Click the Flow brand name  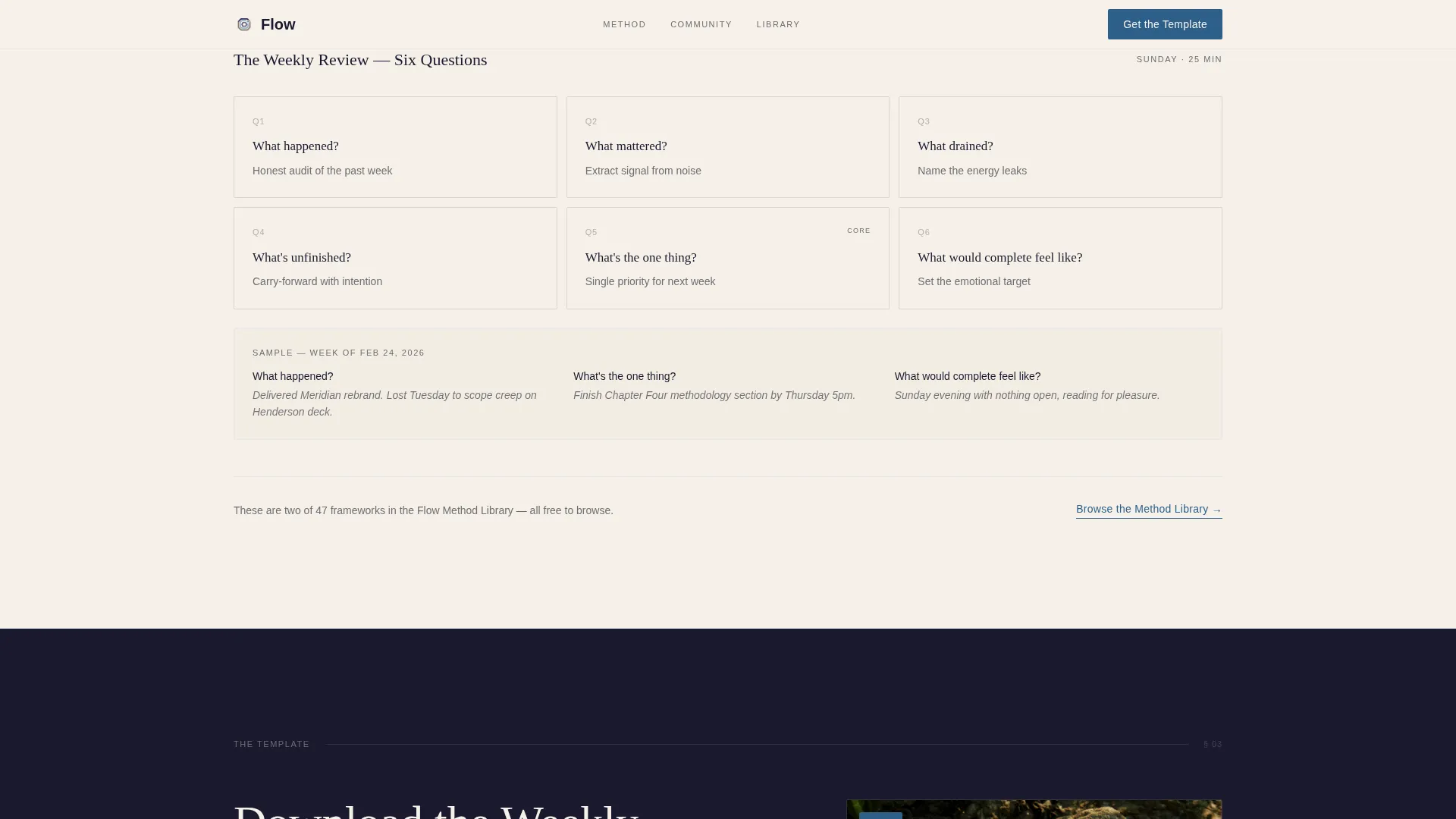pyautogui.click(x=278, y=24)
